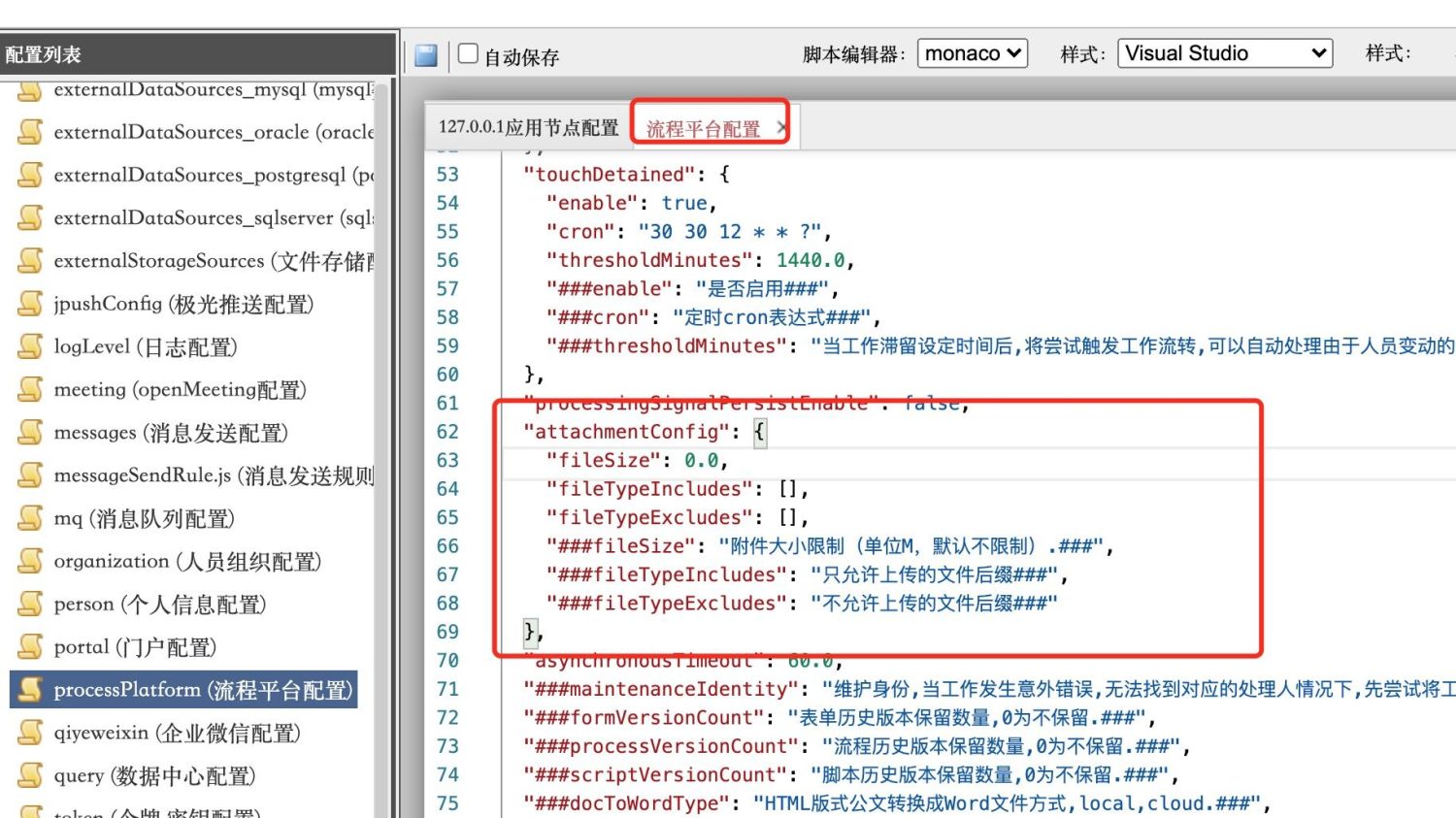Click icon beside logLevel
Viewport: 1456px width, 818px height.
[x=31, y=345]
